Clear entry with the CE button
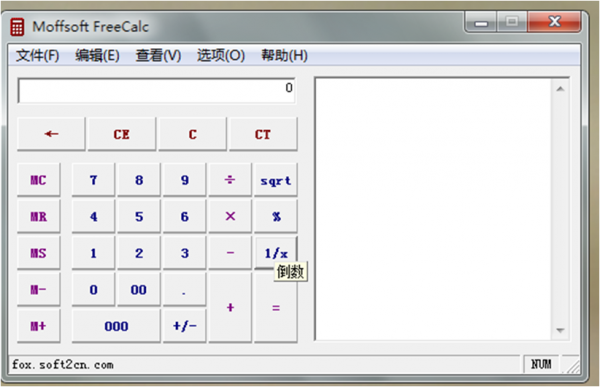Screen dimensions: 600x387 click(122, 134)
